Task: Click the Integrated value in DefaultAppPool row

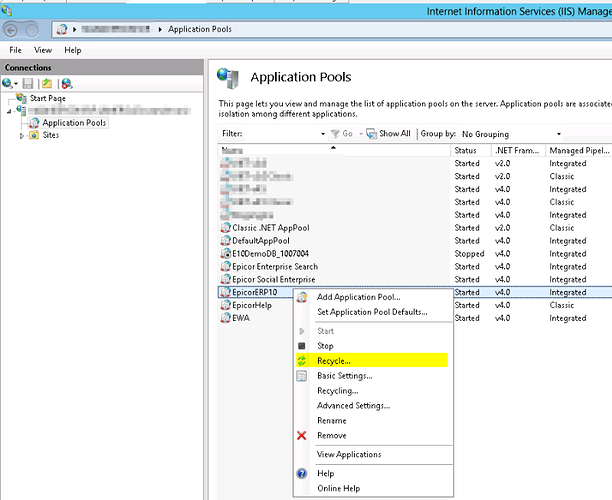Action: click(x=568, y=241)
